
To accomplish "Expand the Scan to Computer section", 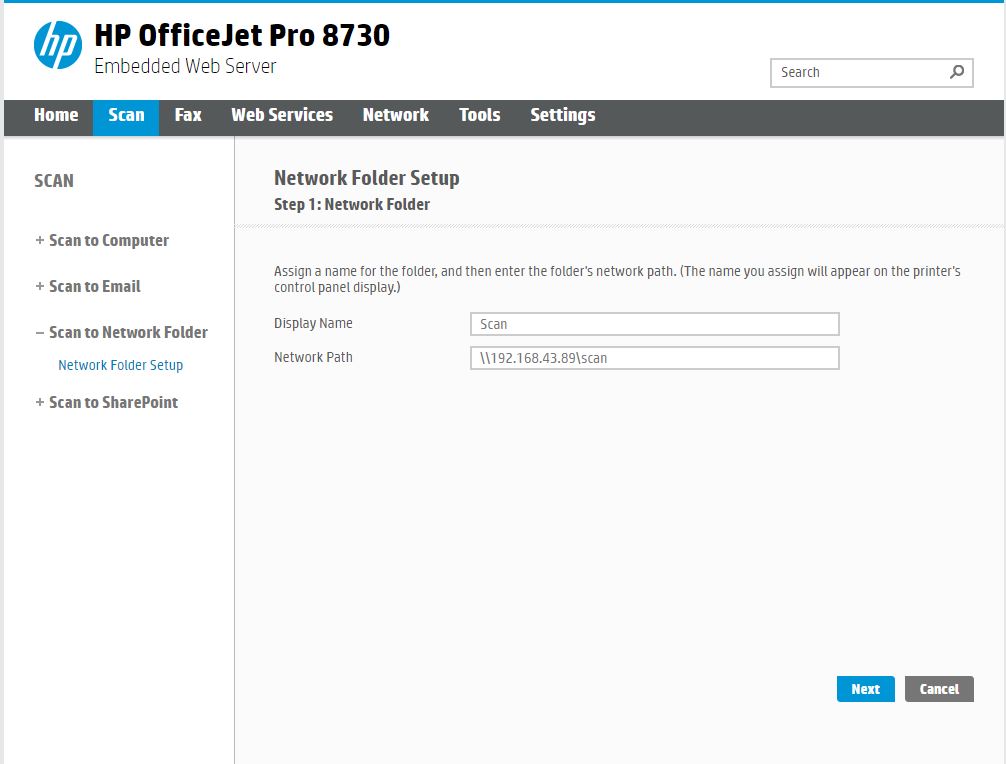I will point(108,240).
